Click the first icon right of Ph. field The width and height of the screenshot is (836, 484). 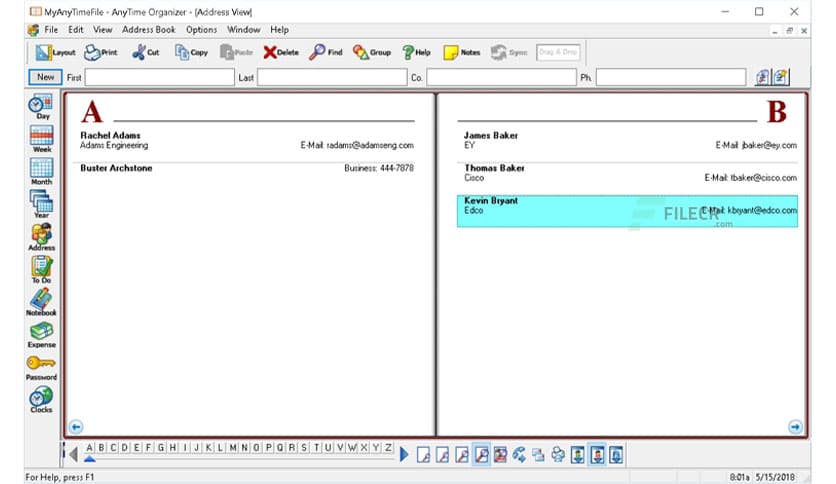[762, 77]
